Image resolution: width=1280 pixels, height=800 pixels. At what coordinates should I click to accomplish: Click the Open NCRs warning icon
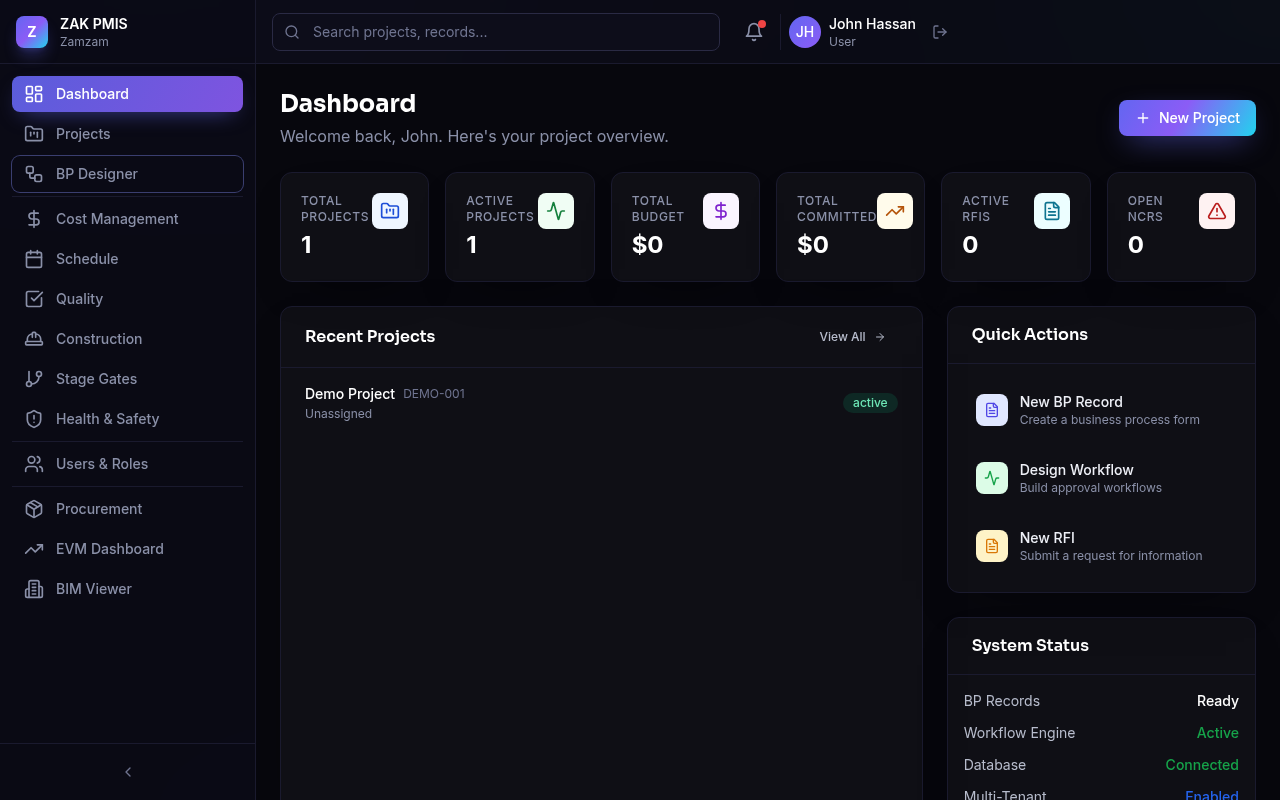pos(1217,211)
